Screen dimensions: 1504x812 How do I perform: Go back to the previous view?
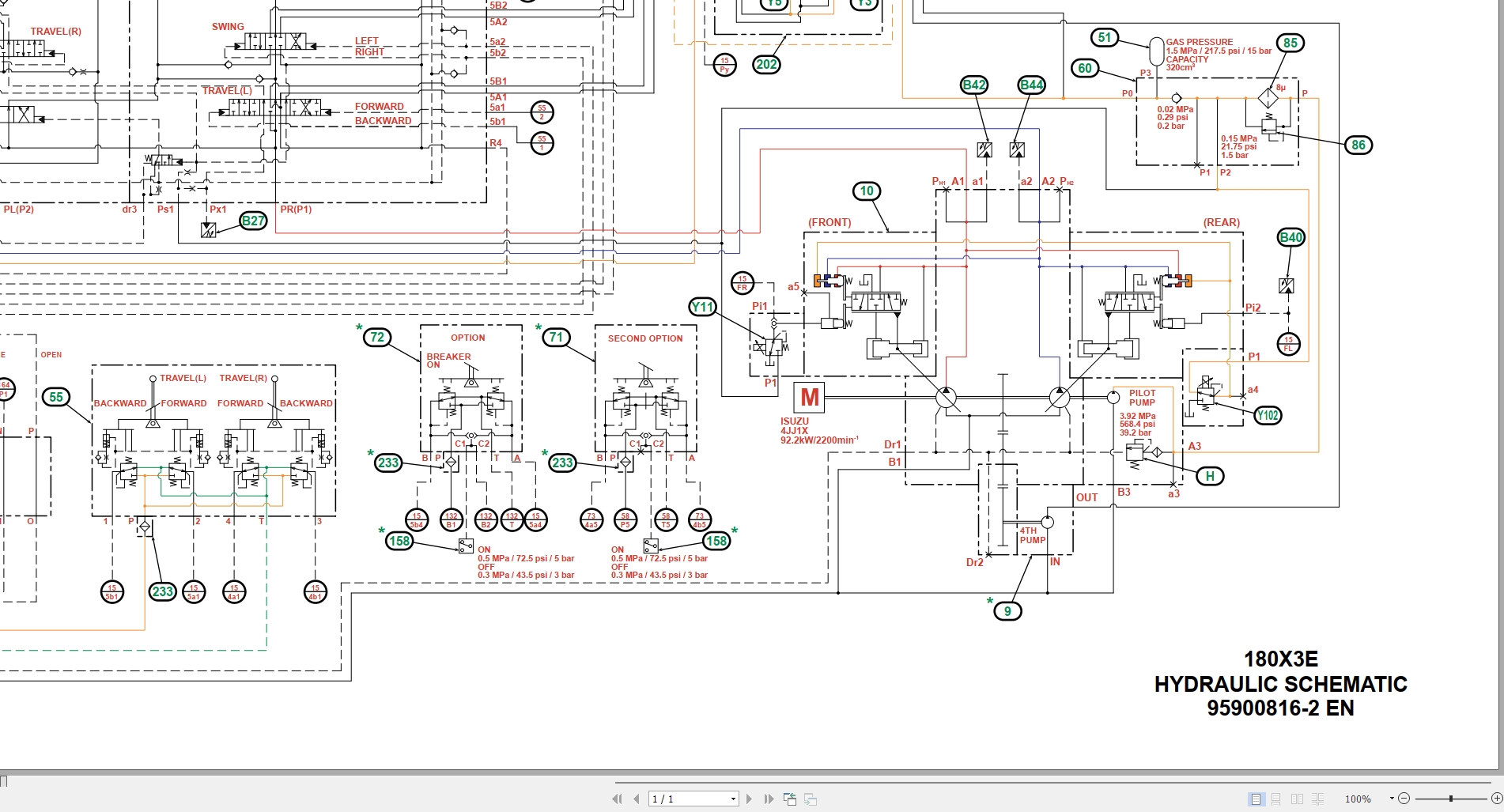790,799
